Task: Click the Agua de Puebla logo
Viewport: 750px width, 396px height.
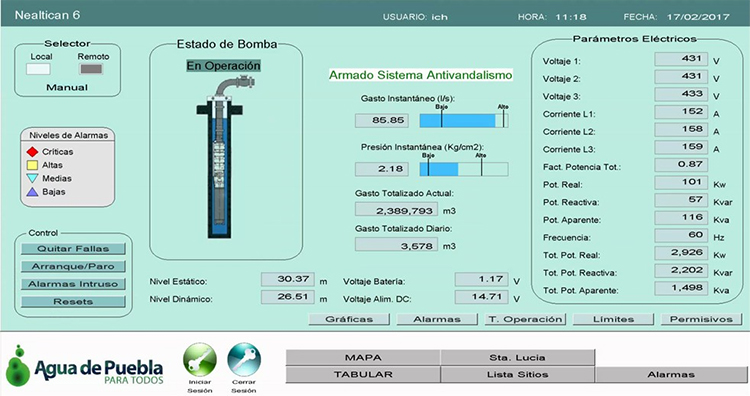Action: point(85,367)
